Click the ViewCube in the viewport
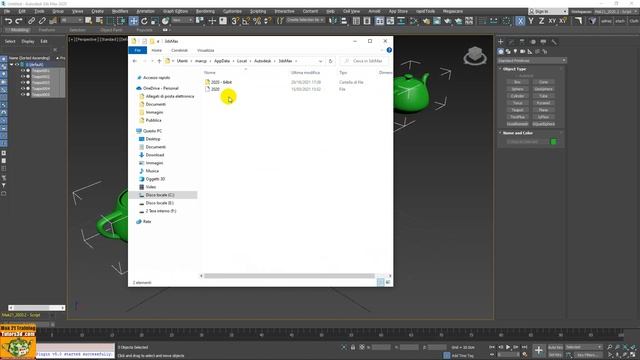The width and height of the screenshot is (640, 360). 475,56
